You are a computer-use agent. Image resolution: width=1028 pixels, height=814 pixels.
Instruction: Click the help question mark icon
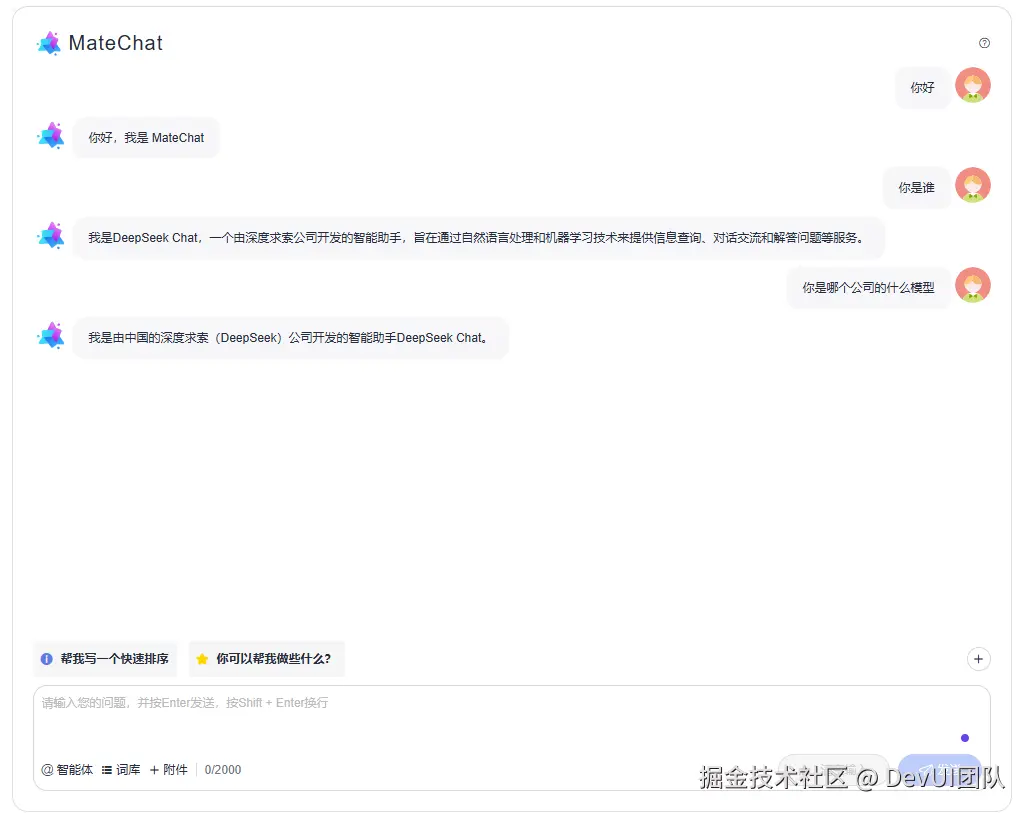[x=984, y=43]
